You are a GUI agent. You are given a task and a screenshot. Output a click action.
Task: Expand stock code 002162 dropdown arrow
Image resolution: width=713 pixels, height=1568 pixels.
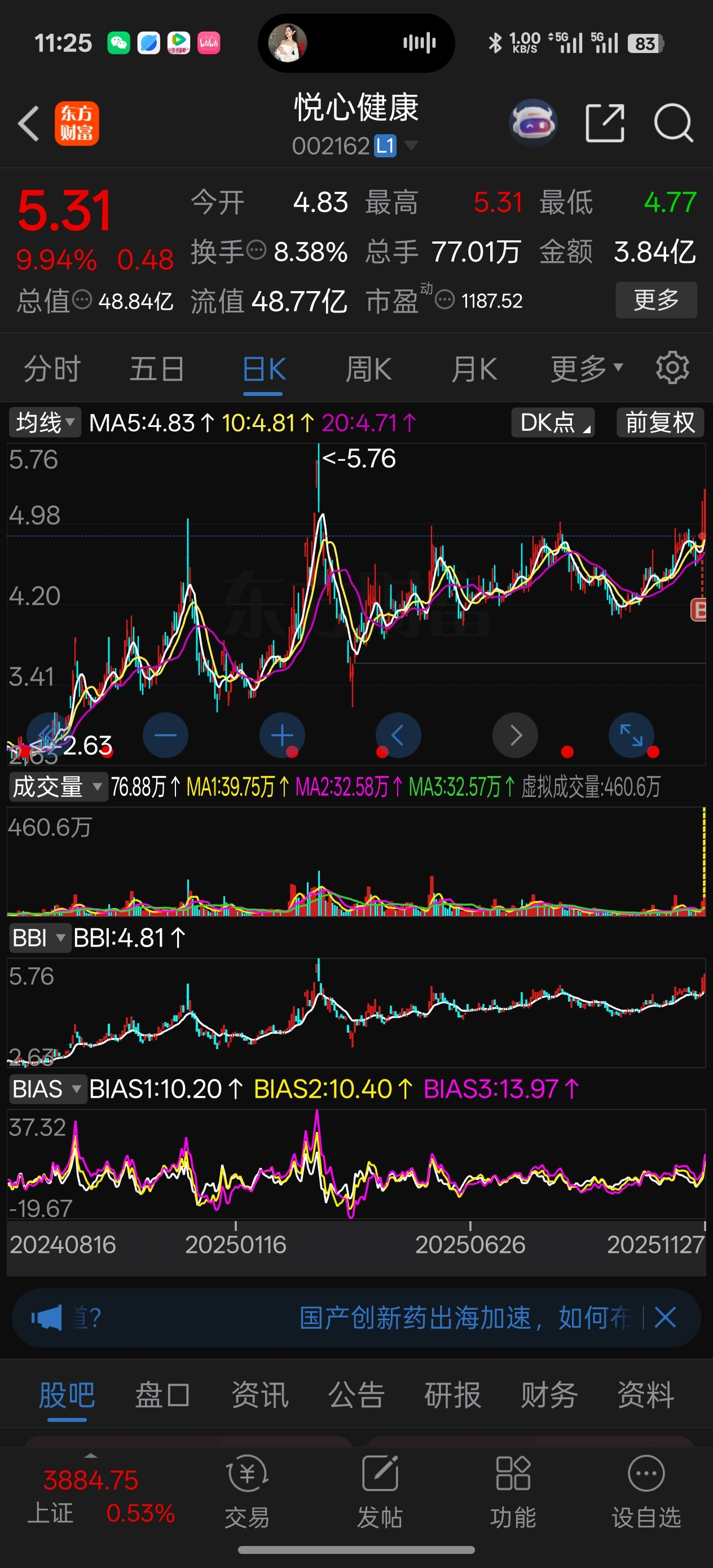click(411, 146)
